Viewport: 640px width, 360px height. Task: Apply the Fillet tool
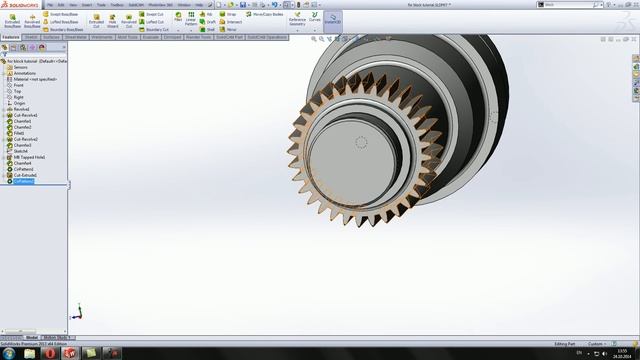pos(178,17)
